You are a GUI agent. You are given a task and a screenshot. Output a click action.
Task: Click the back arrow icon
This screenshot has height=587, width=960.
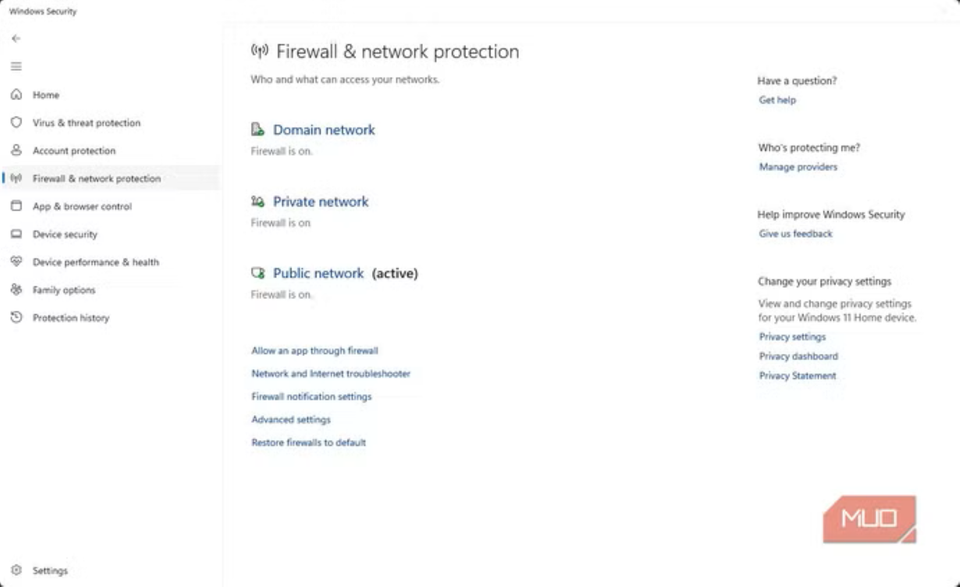click(16, 38)
